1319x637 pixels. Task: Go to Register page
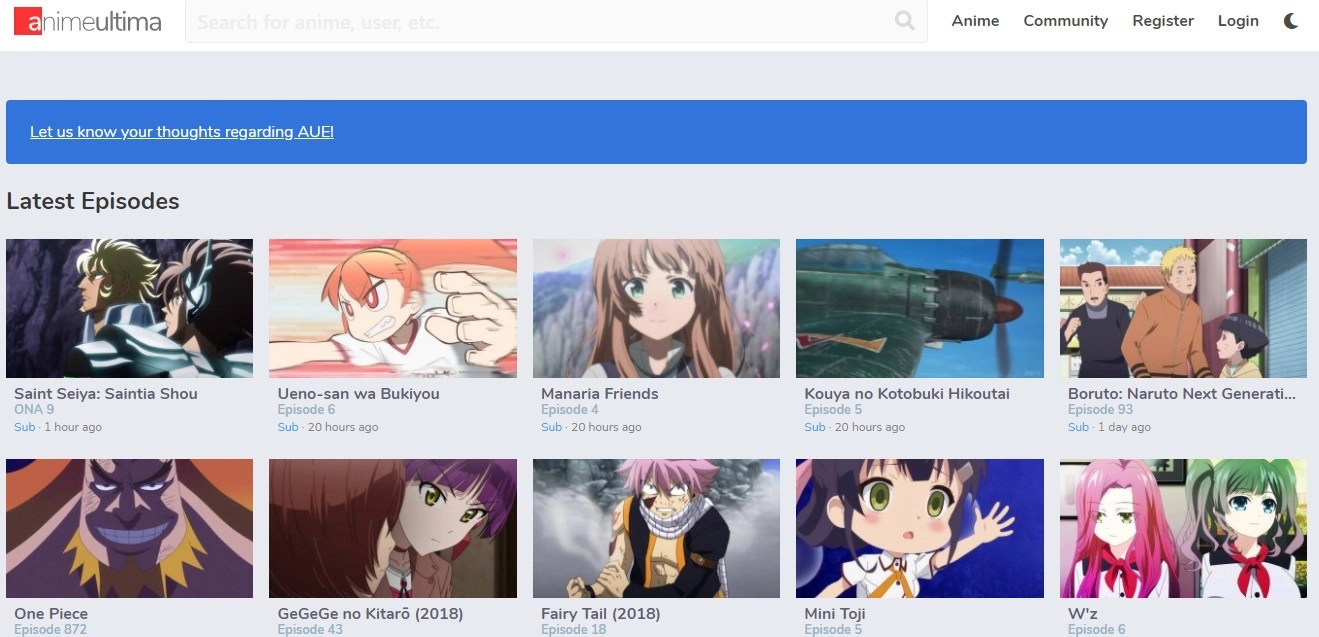coord(1163,21)
